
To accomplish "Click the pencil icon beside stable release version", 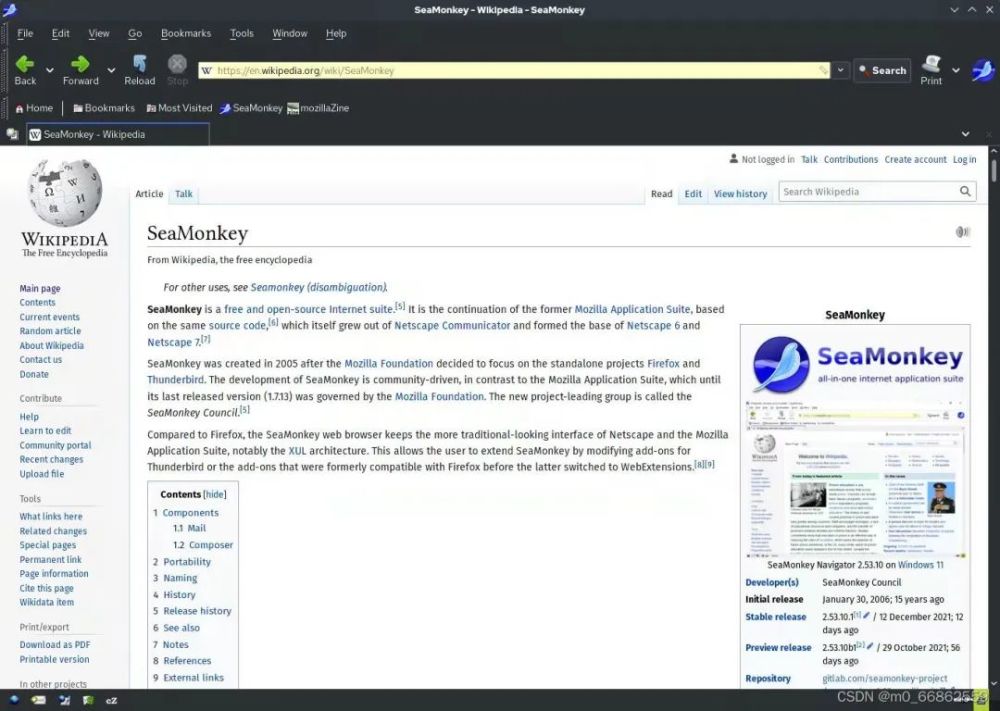I will coord(866,615).
